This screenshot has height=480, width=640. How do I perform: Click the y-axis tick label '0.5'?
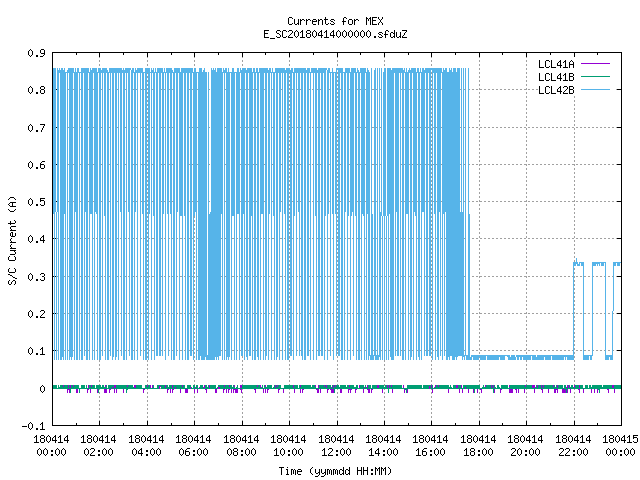[37, 202]
